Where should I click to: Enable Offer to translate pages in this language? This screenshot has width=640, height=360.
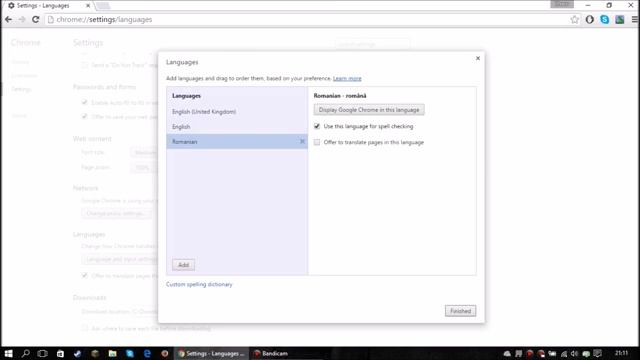point(317,142)
